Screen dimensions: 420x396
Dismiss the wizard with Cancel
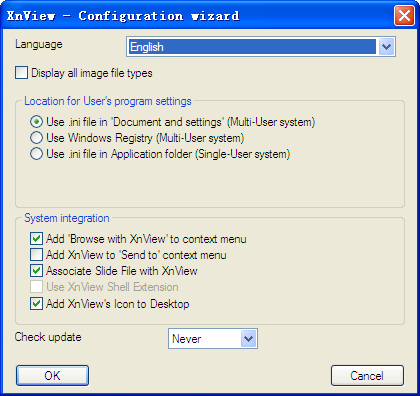[367, 376]
